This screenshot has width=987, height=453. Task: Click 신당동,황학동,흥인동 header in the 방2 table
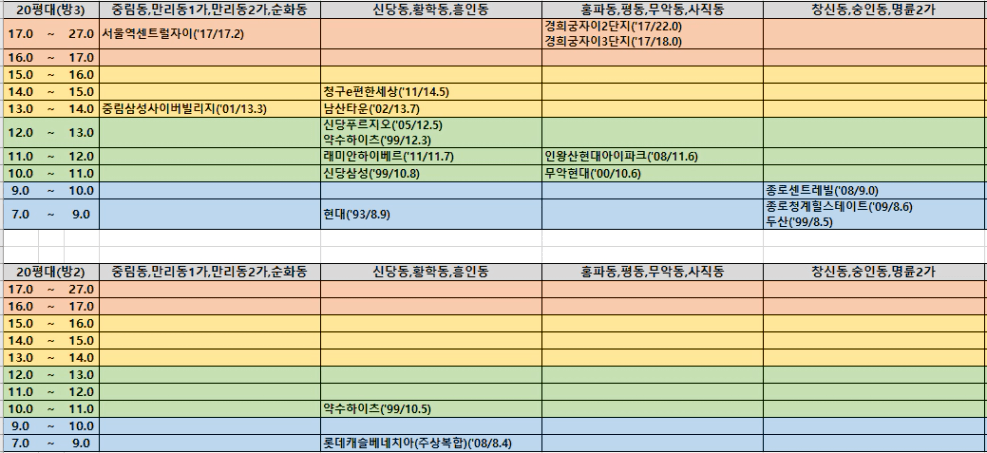coord(431,272)
